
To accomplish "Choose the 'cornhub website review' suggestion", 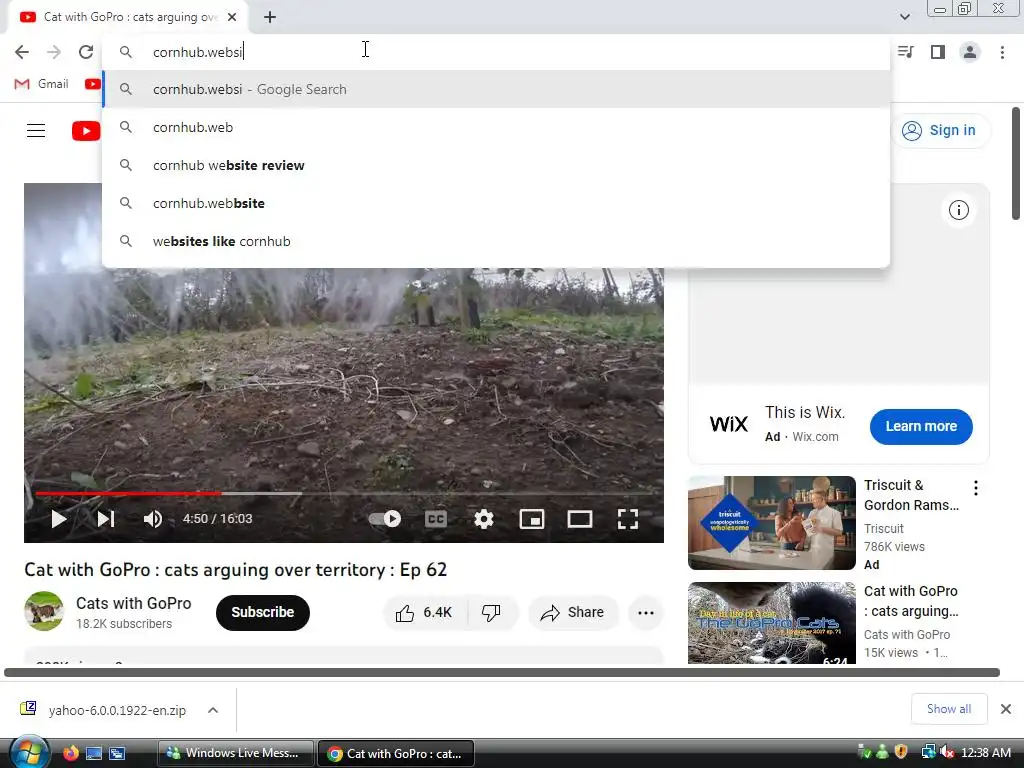I will (x=496, y=165).
